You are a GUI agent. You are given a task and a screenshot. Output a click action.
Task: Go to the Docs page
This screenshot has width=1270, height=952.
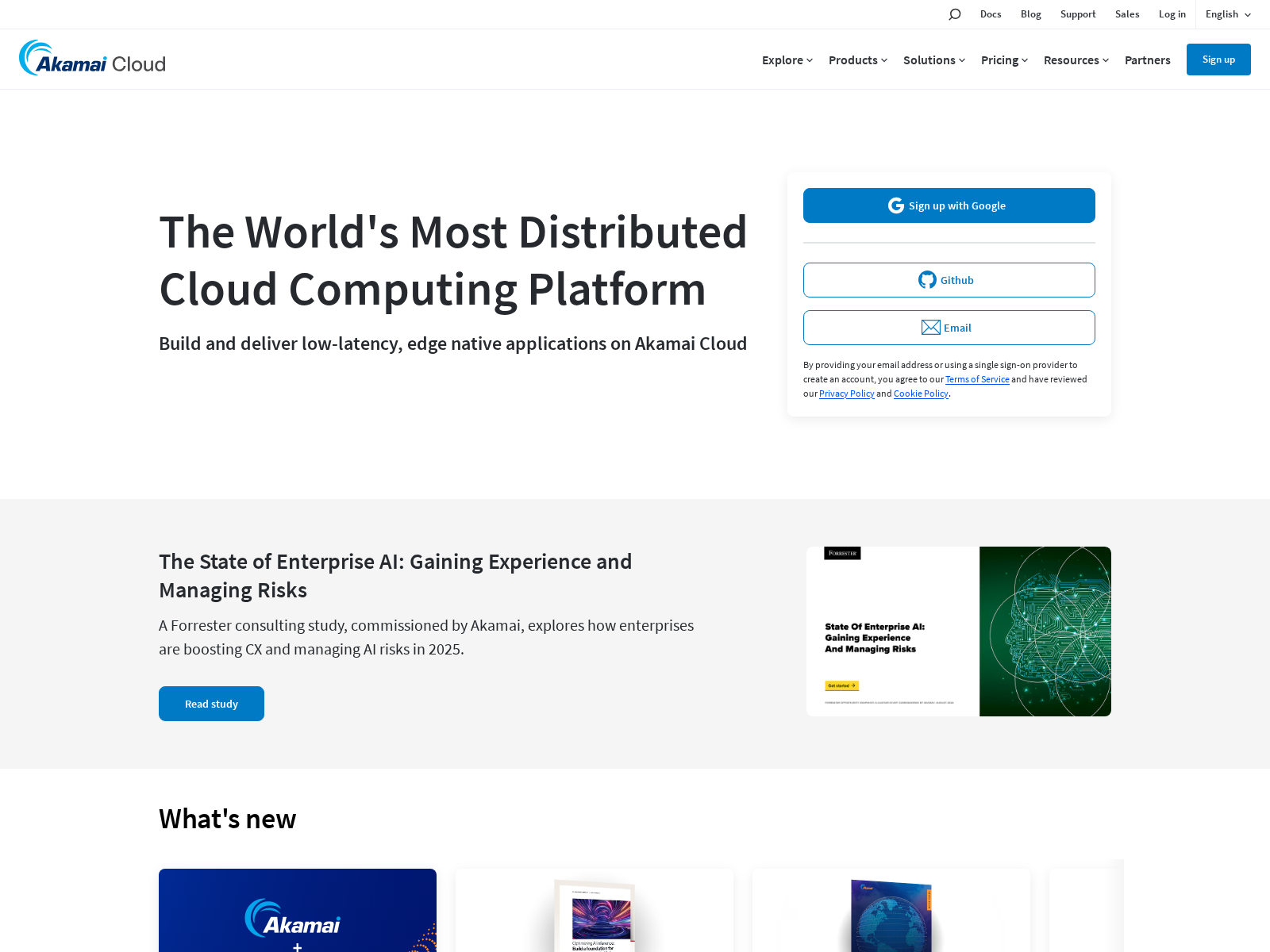(990, 13)
